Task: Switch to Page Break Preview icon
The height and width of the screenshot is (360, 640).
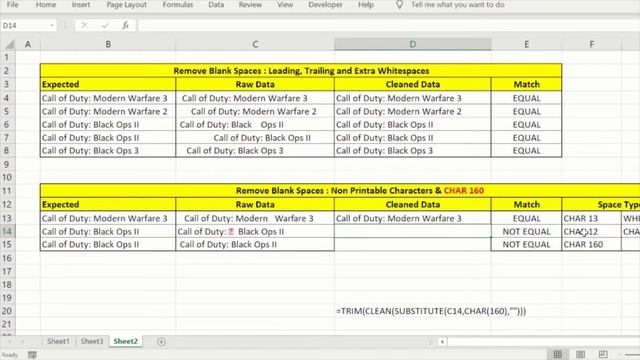Action: tap(603, 354)
